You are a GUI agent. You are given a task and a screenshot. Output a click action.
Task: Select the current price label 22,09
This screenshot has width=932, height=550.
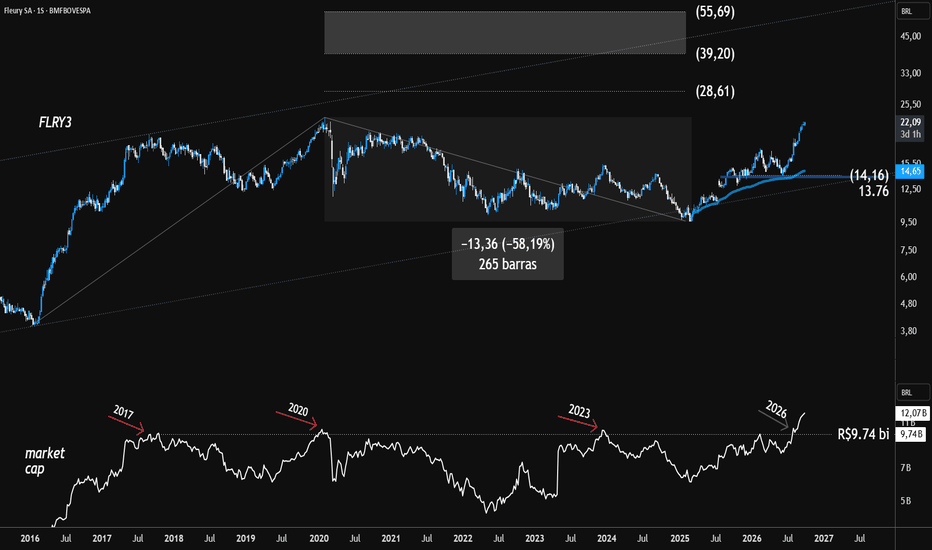pyautogui.click(x=910, y=122)
